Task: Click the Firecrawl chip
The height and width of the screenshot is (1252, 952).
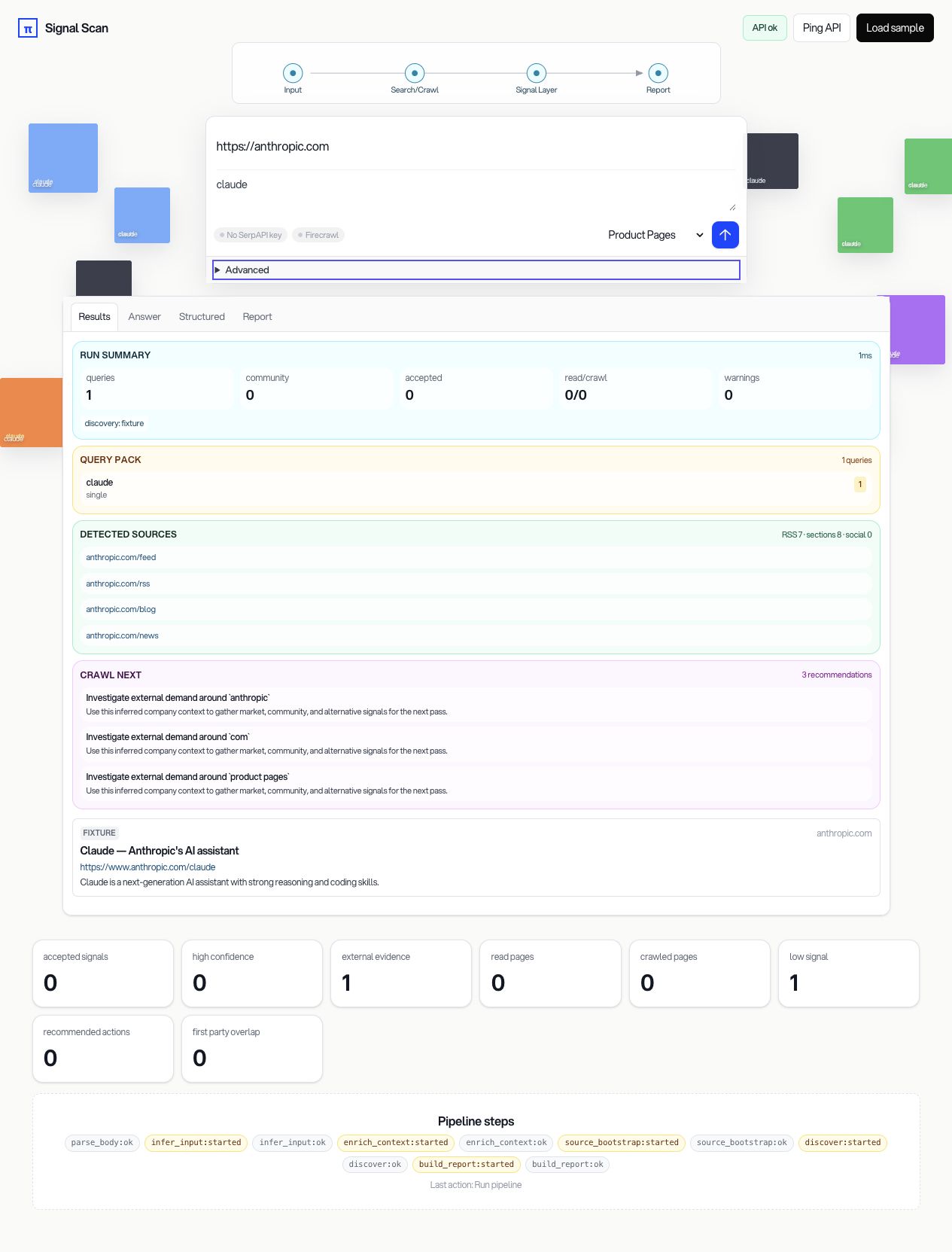Action: (x=318, y=235)
